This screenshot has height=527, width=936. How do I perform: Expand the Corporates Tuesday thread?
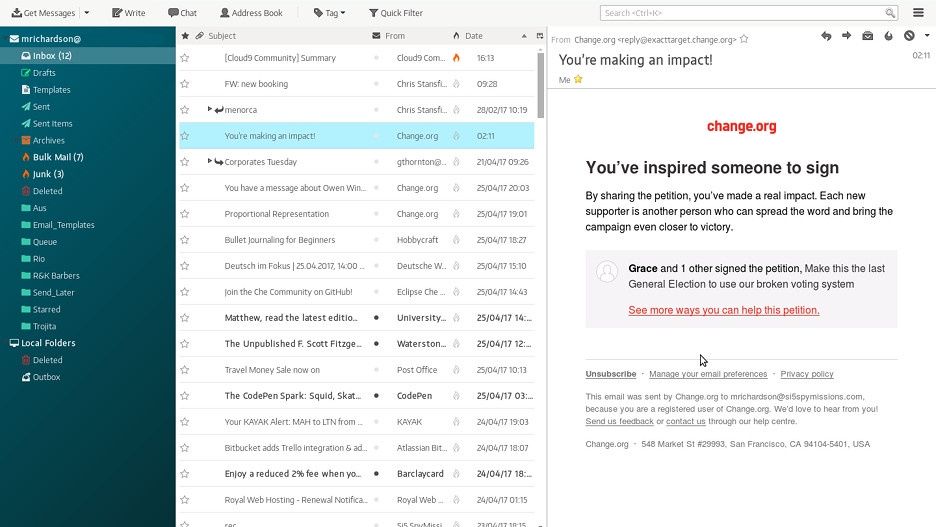[x=210, y=161]
